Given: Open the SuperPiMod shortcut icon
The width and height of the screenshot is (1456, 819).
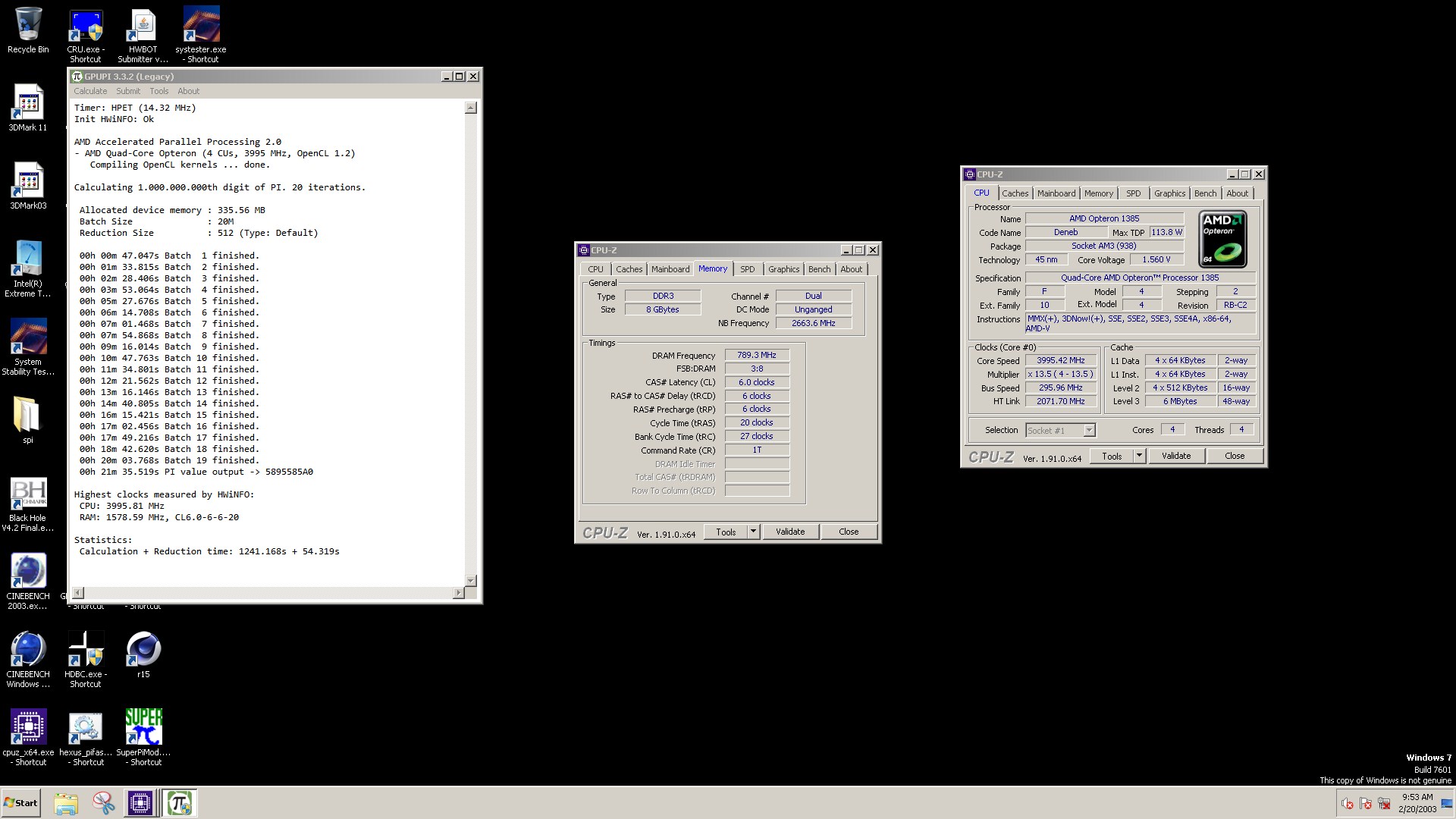Looking at the screenshot, I should click(143, 738).
